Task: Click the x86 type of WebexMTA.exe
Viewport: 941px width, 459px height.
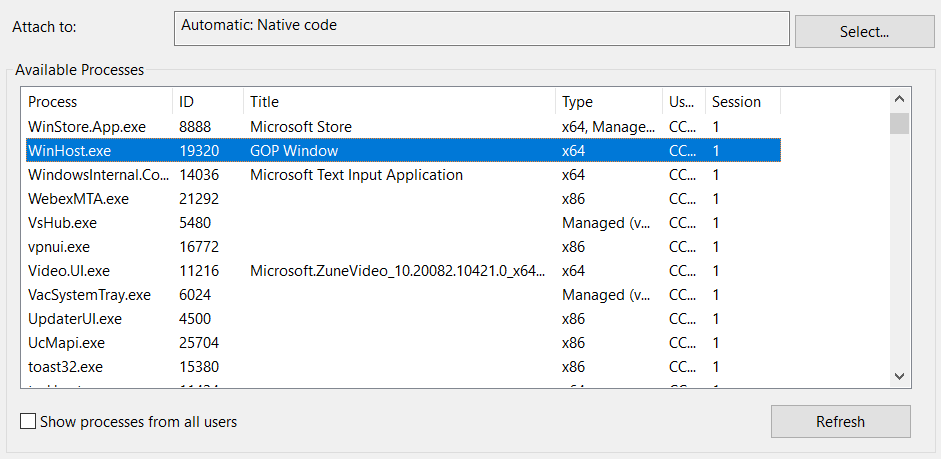Action: tap(573, 199)
